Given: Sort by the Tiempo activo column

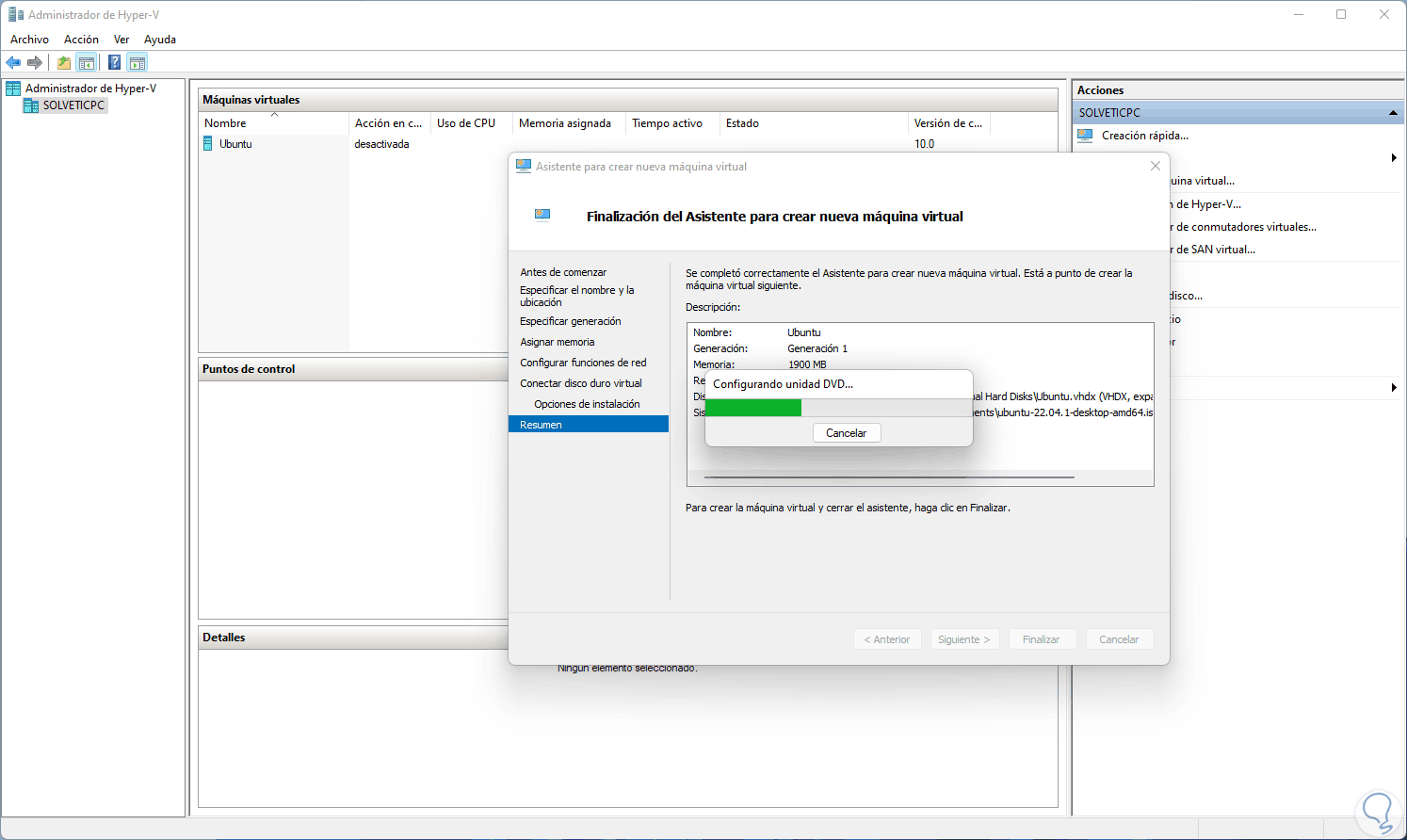Looking at the screenshot, I should tap(672, 123).
